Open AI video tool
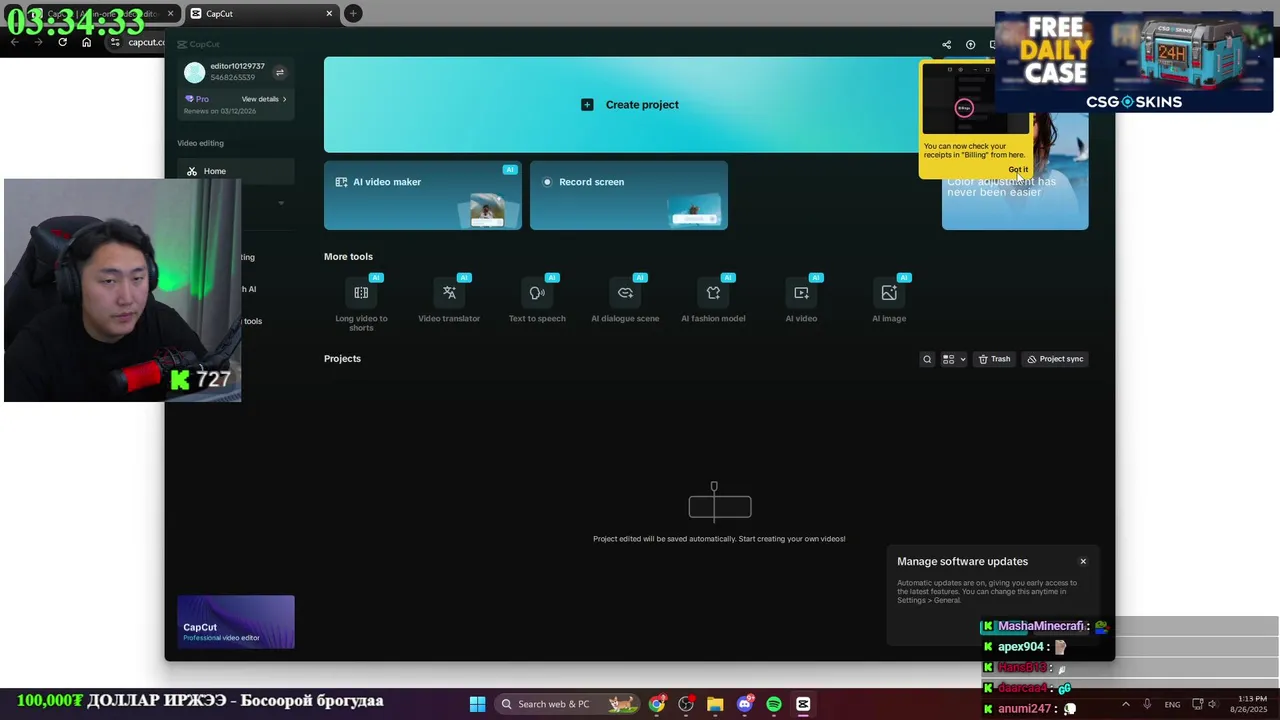The width and height of the screenshot is (1280, 720). point(801,300)
